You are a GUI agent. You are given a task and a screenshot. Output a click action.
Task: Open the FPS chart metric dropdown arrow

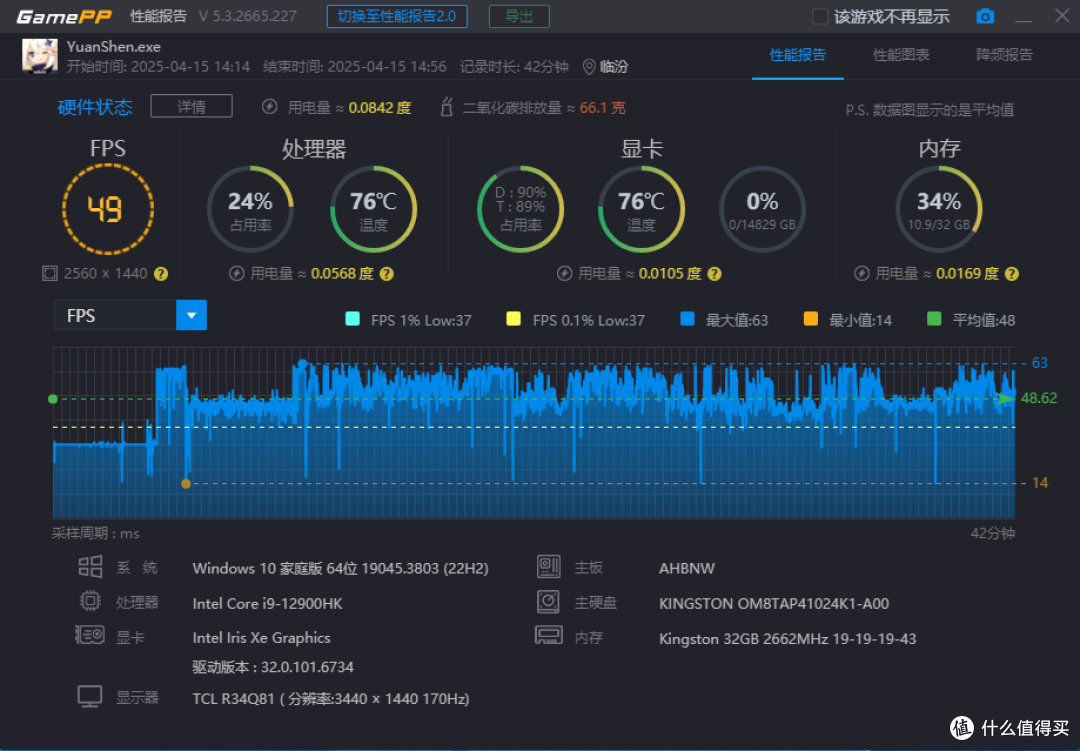[x=191, y=316]
